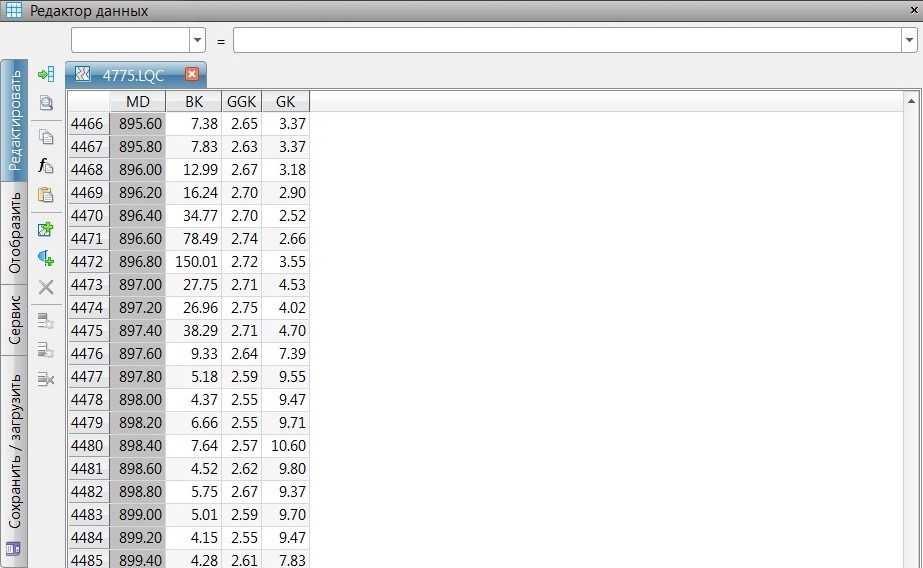Expand the left combo box dropdown arrow

[198, 41]
